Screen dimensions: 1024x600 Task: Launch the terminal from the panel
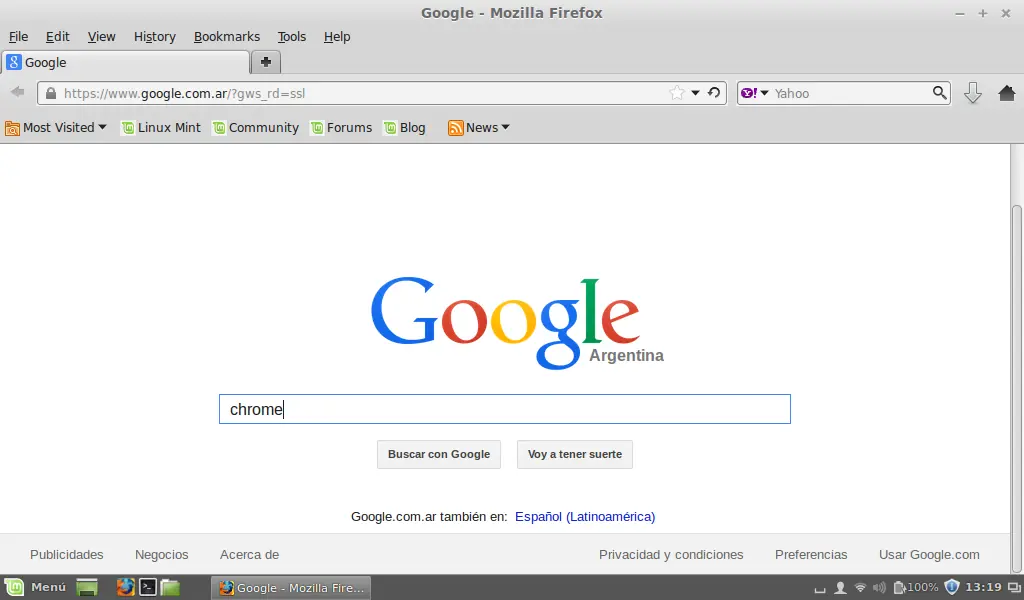tap(148, 588)
